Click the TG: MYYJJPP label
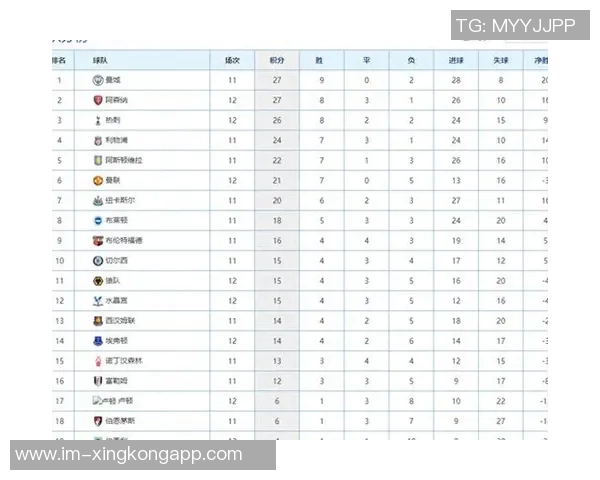Image resolution: width=600 pixels, height=480 pixels. pos(515,26)
